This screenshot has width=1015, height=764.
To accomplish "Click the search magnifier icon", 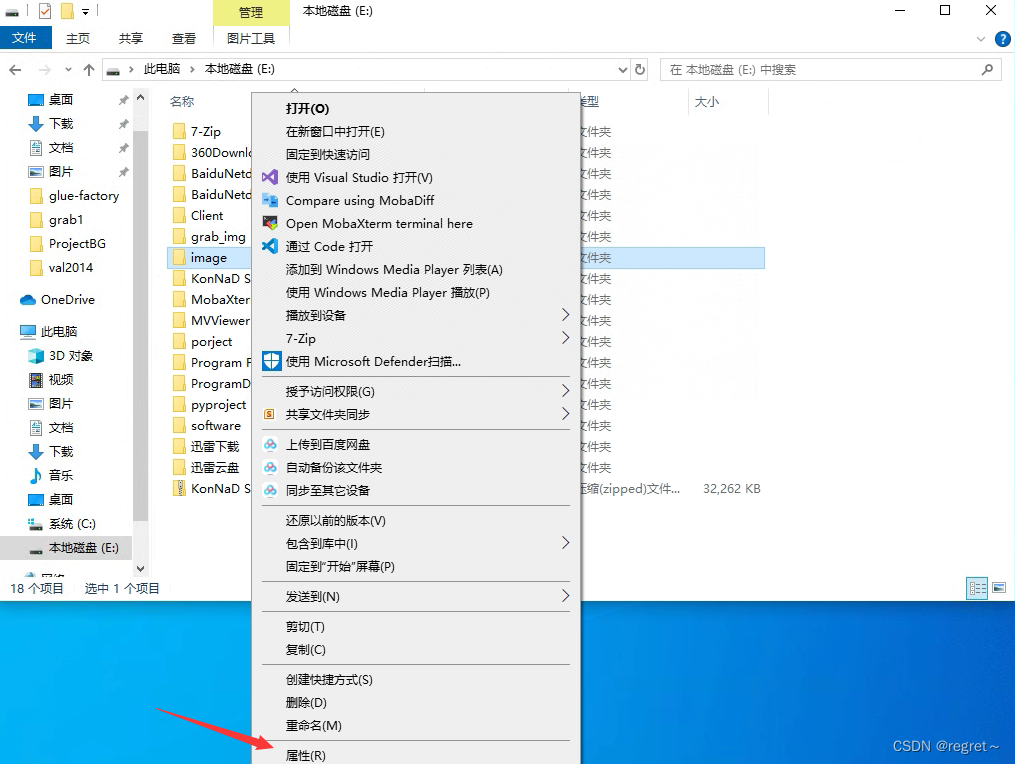I will pyautogui.click(x=987, y=69).
